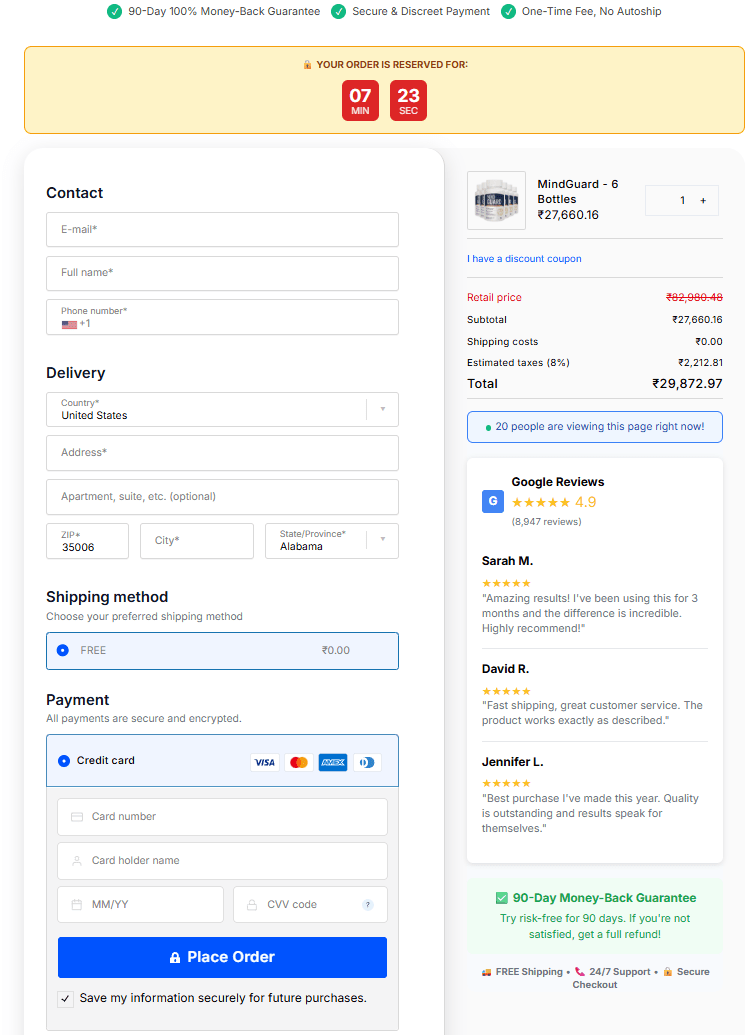Screen dimensions: 750x1035
Task: Click the Visa card icon
Action: tap(264, 762)
